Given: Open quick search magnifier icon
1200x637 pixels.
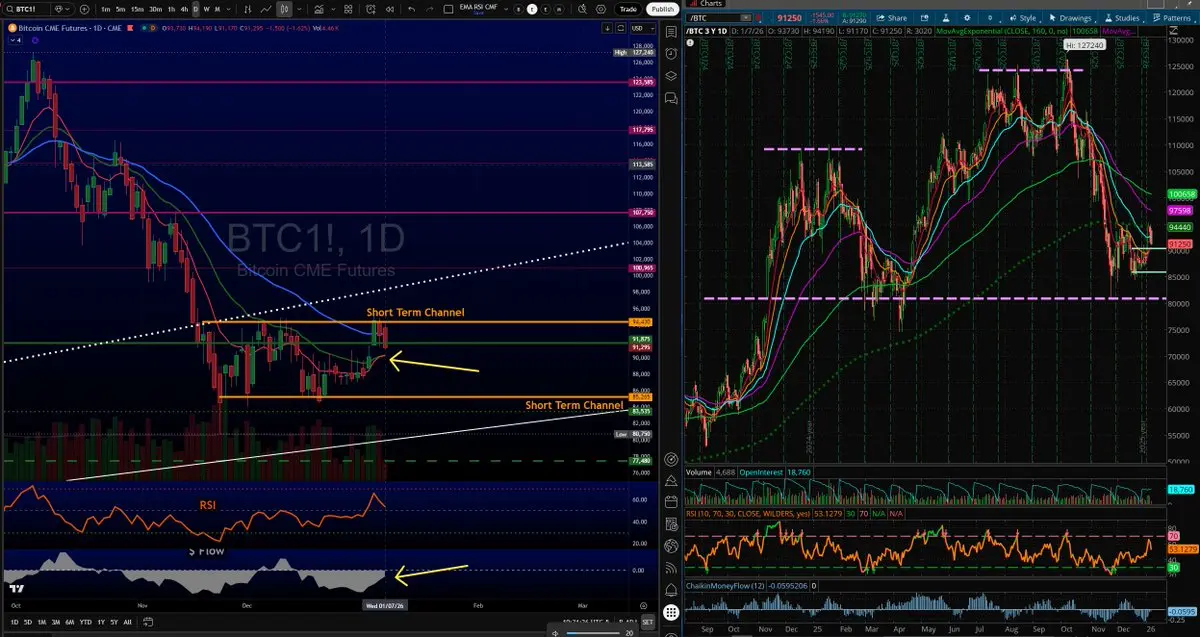Looking at the screenshot, I should [x=582, y=9].
